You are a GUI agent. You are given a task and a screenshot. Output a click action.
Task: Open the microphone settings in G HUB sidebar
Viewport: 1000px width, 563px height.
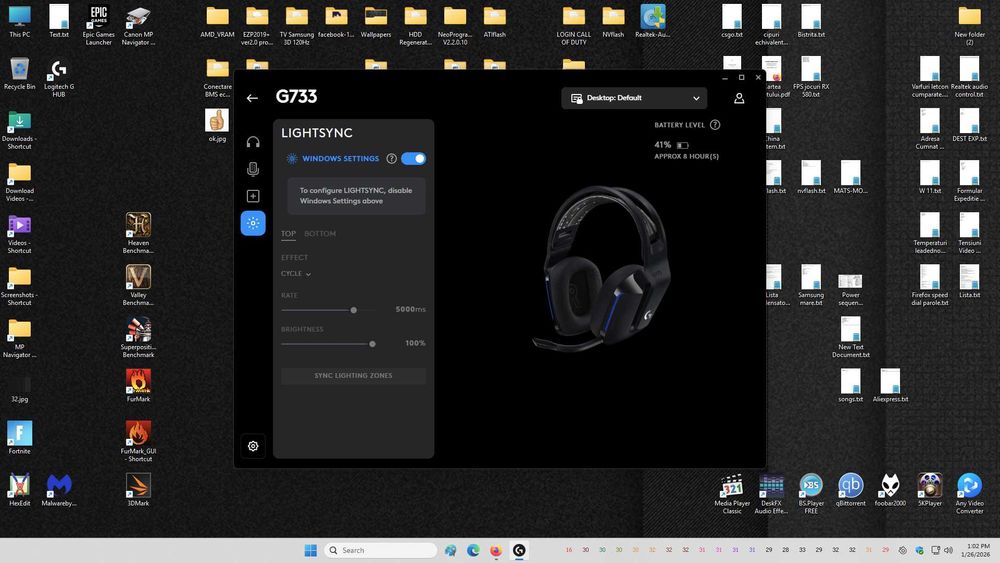pos(253,169)
